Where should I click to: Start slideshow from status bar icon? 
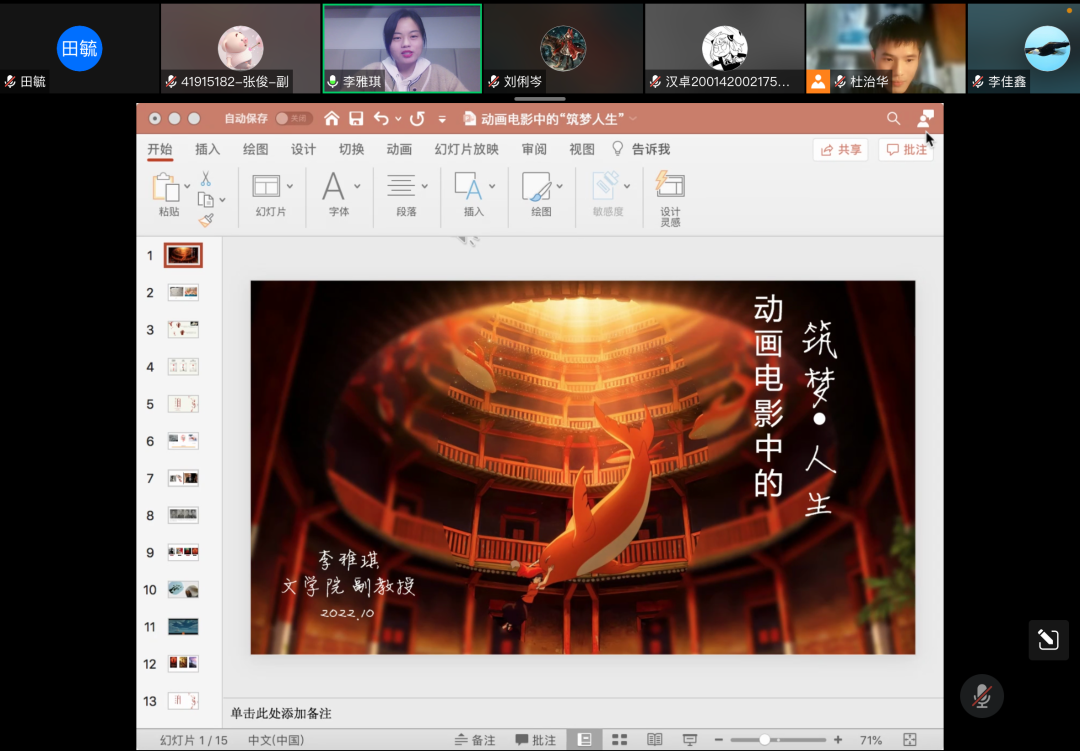(689, 740)
